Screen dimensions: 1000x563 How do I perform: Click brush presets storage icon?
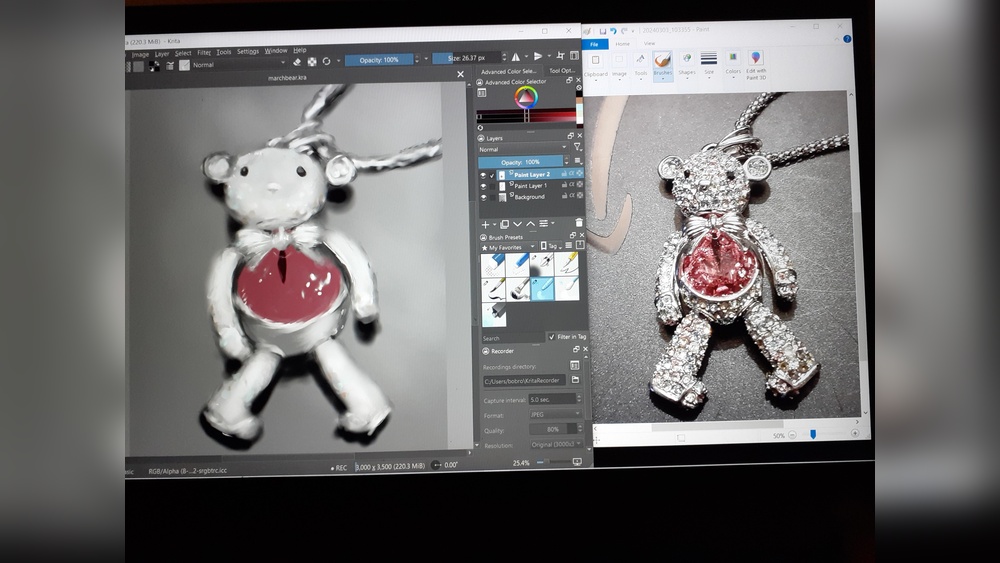(580, 245)
